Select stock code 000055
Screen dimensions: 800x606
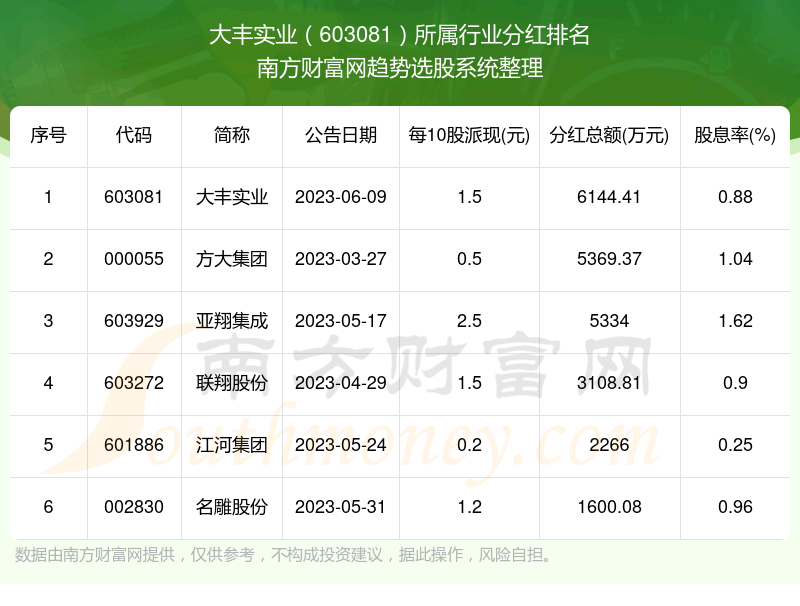point(134,259)
